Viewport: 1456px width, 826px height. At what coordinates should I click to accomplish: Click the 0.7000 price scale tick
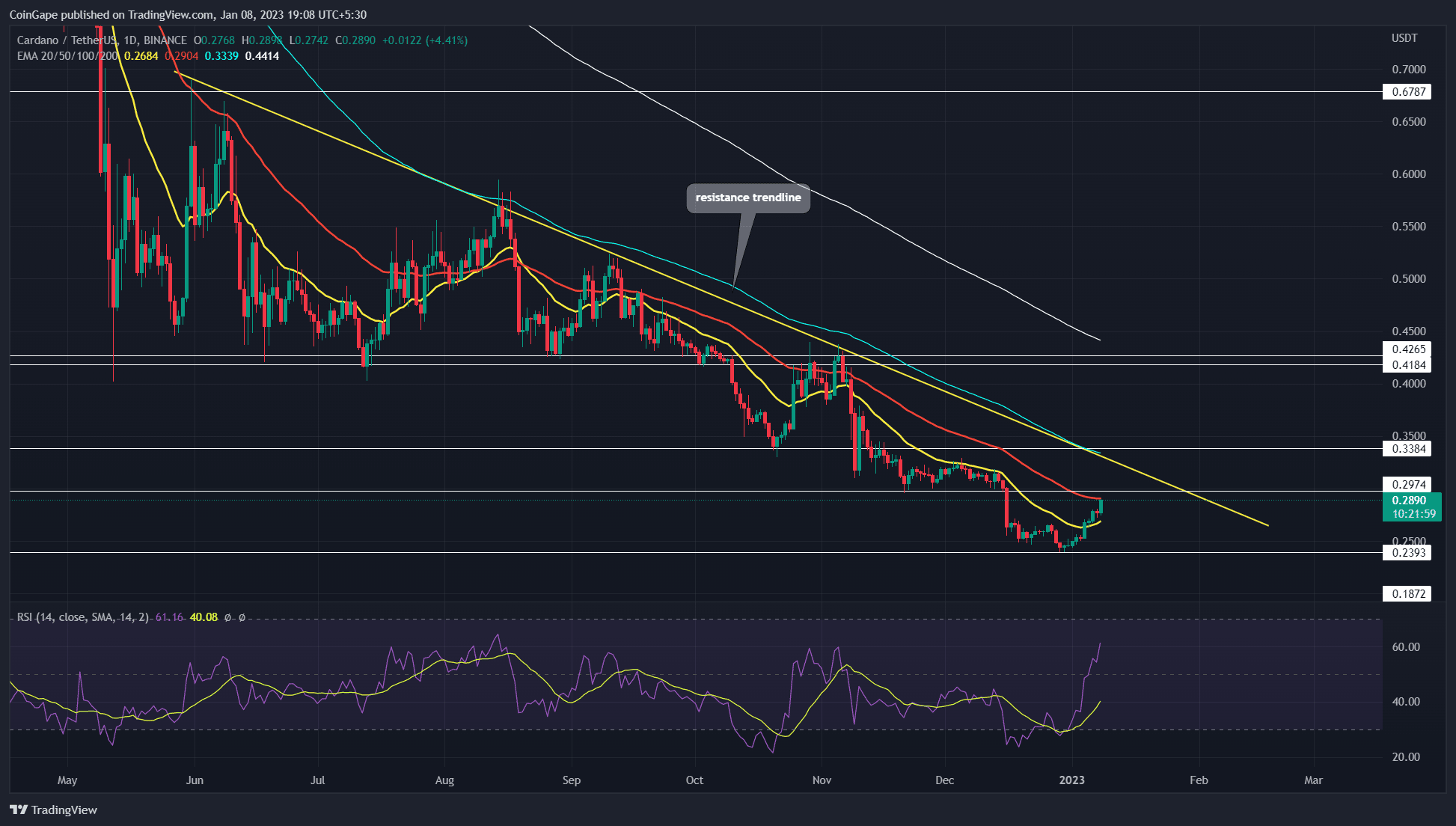(1409, 70)
